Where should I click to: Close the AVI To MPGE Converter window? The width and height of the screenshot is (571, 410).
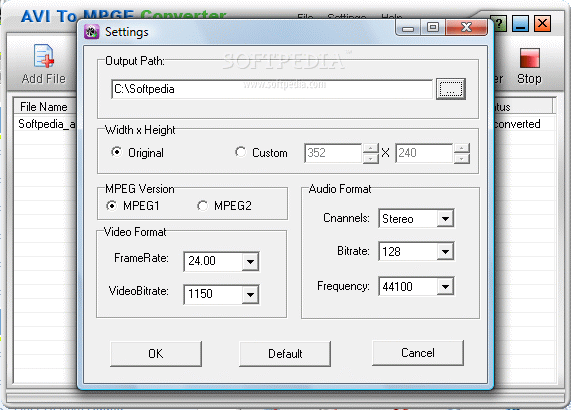pyautogui.click(x=542, y=24)
